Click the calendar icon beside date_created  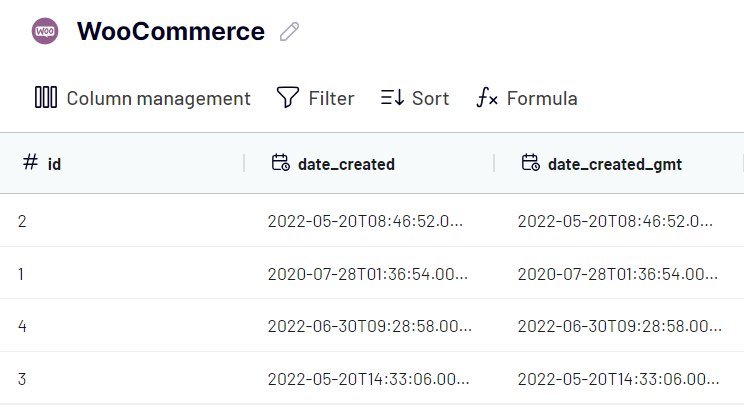click(x=280, y=162)
